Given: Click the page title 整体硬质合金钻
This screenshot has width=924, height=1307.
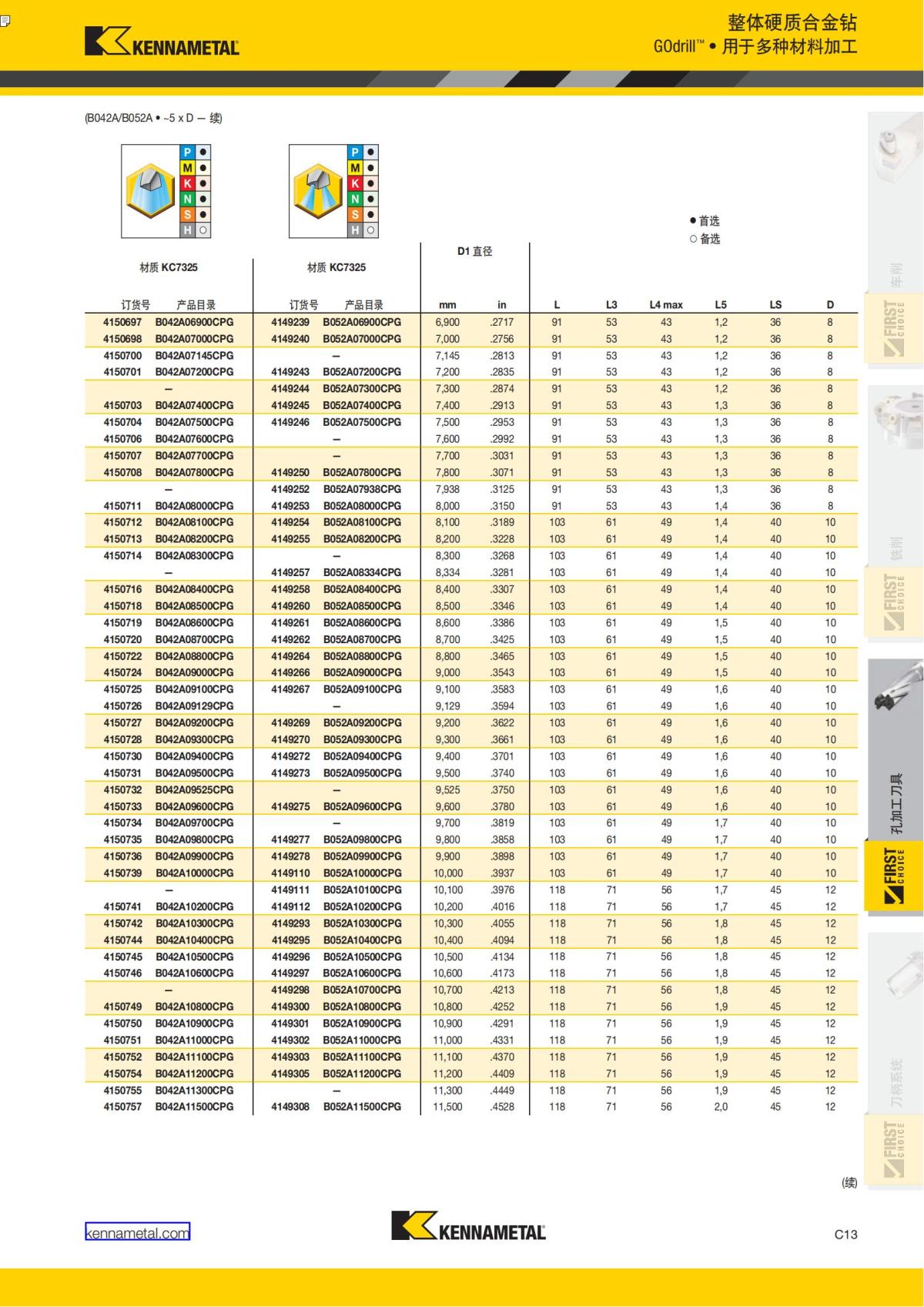Looking at the screenshot, I should 792,22.
